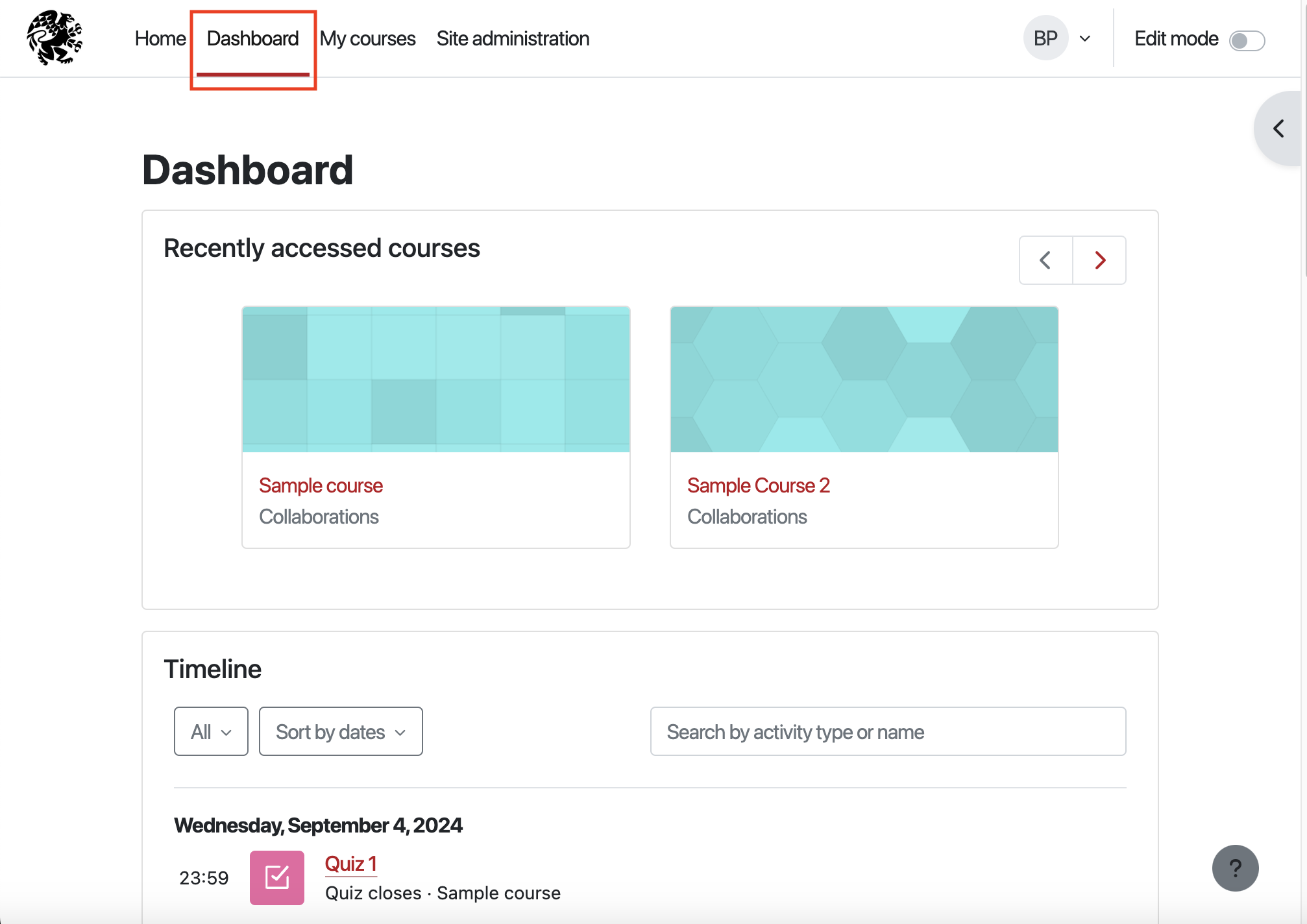
Task: Open the All timeline filter dropdown
Action: pos(211,731)
